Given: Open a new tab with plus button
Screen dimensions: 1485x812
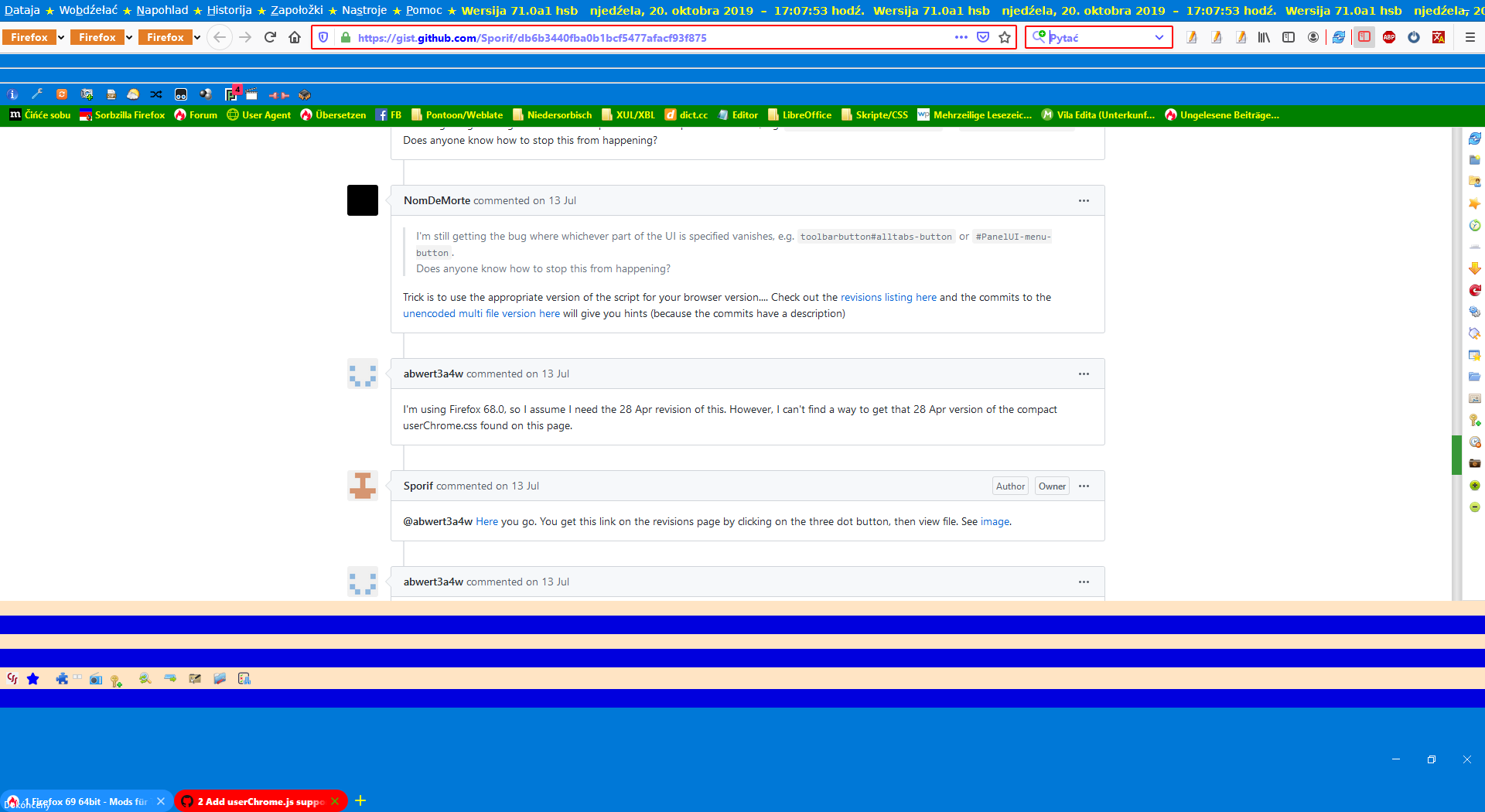Looking at the screenshot, I should coord(360,800).
